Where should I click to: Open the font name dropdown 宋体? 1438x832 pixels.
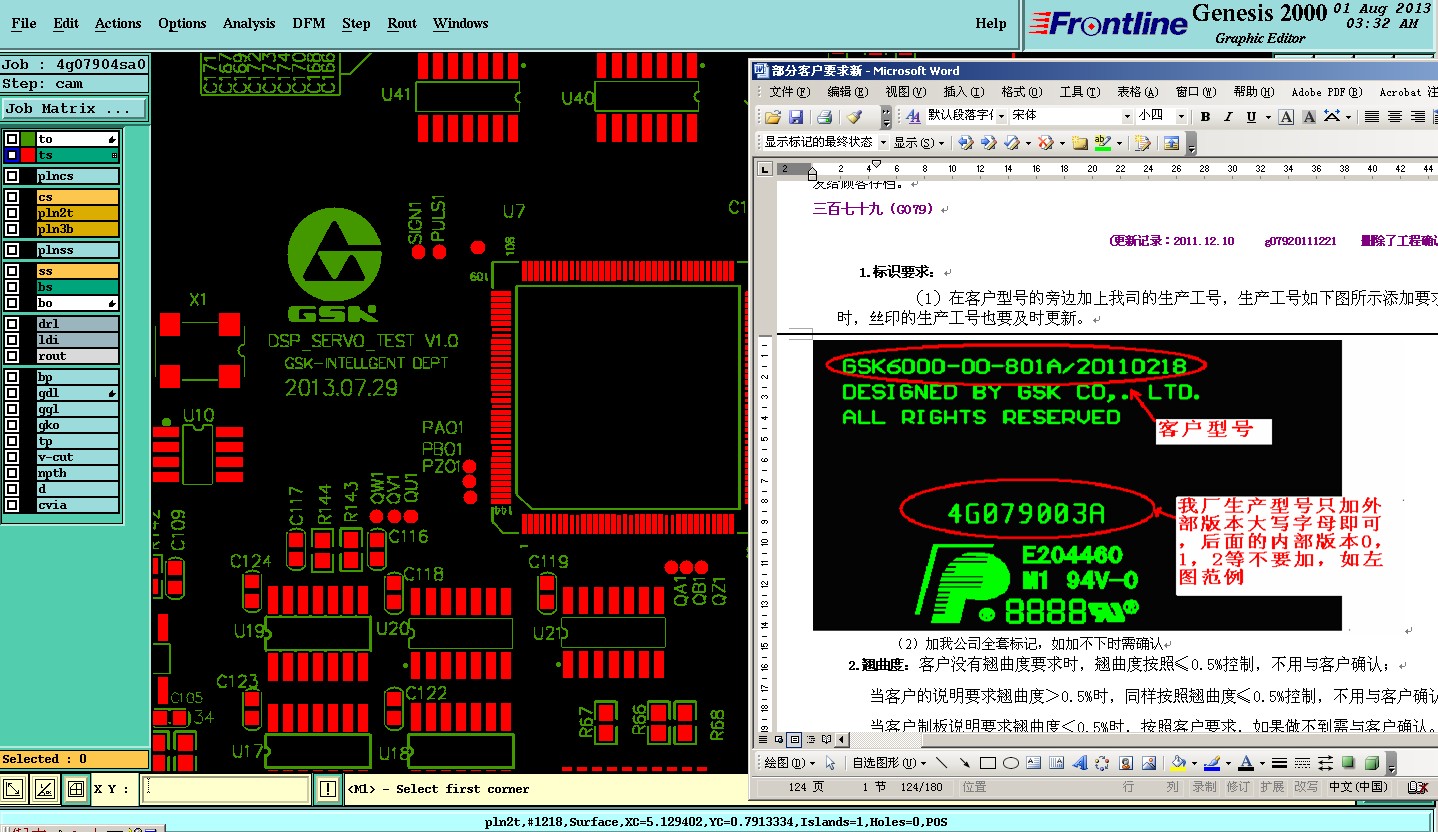1128,116
